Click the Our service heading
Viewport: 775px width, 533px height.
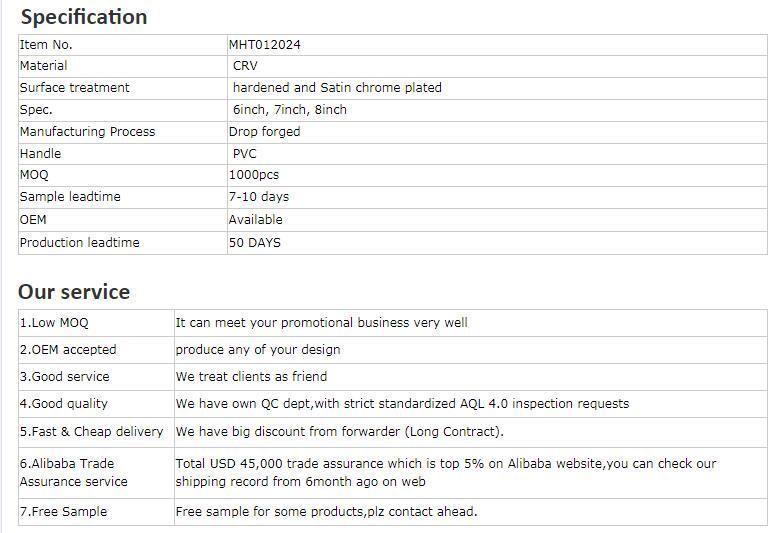pos(74,292)
